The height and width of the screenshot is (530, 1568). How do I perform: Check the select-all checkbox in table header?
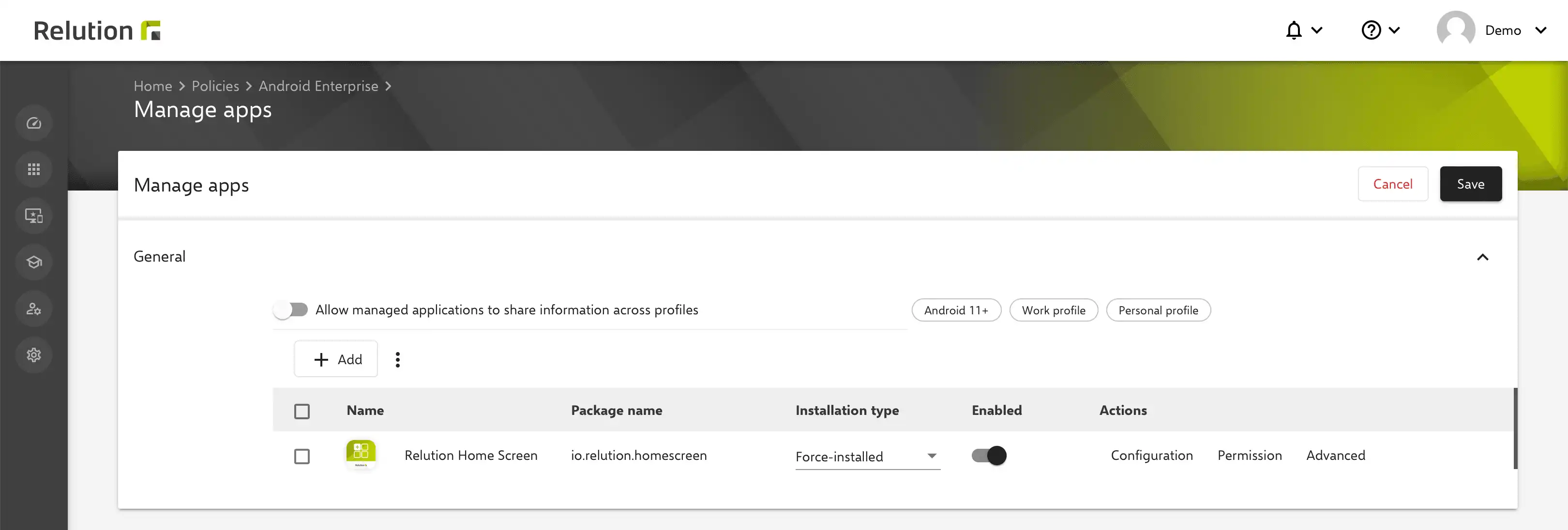[x=302, y=412]
